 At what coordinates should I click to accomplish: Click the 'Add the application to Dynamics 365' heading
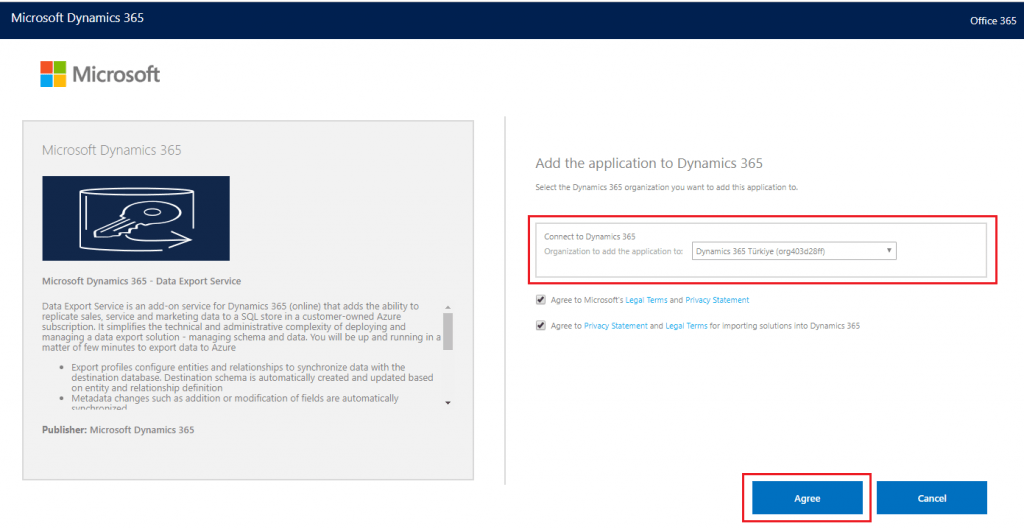pos(649,163)
